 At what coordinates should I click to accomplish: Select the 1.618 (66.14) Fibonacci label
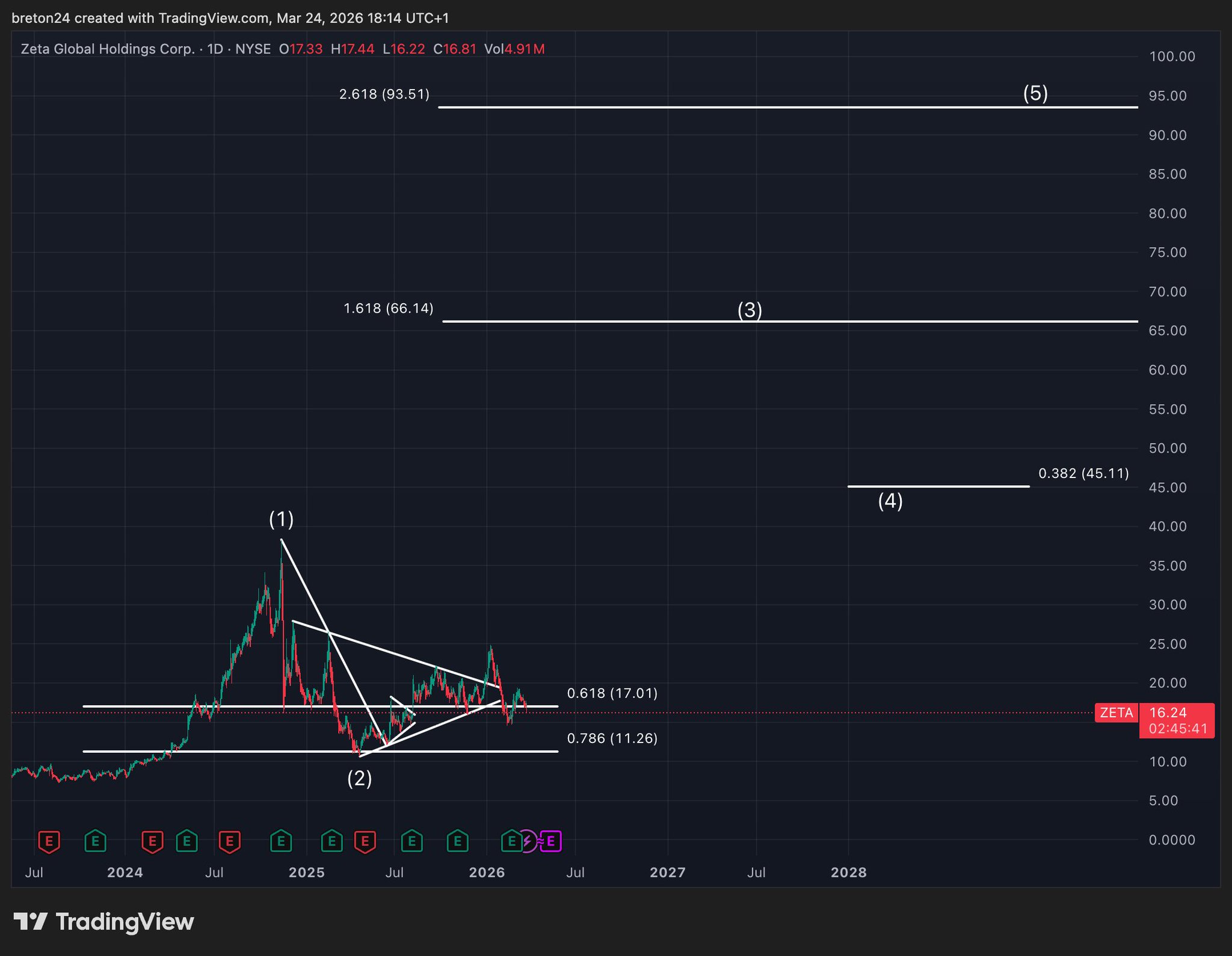click(388, 308)
